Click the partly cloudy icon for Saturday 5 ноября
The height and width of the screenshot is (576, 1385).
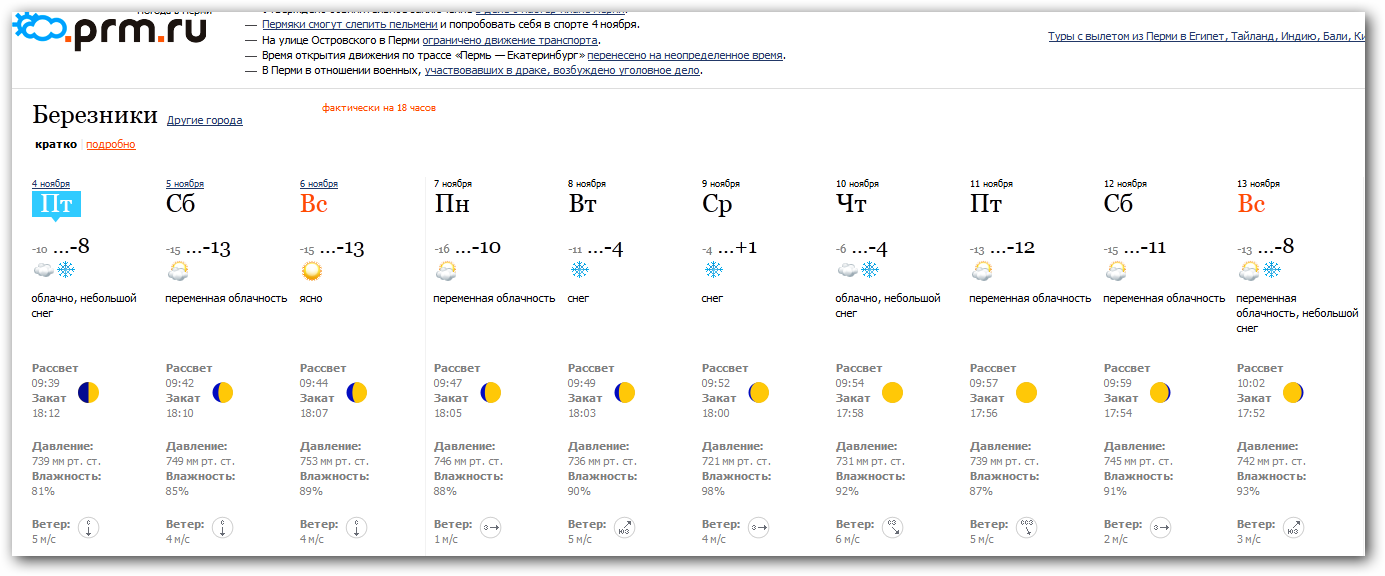179,270
